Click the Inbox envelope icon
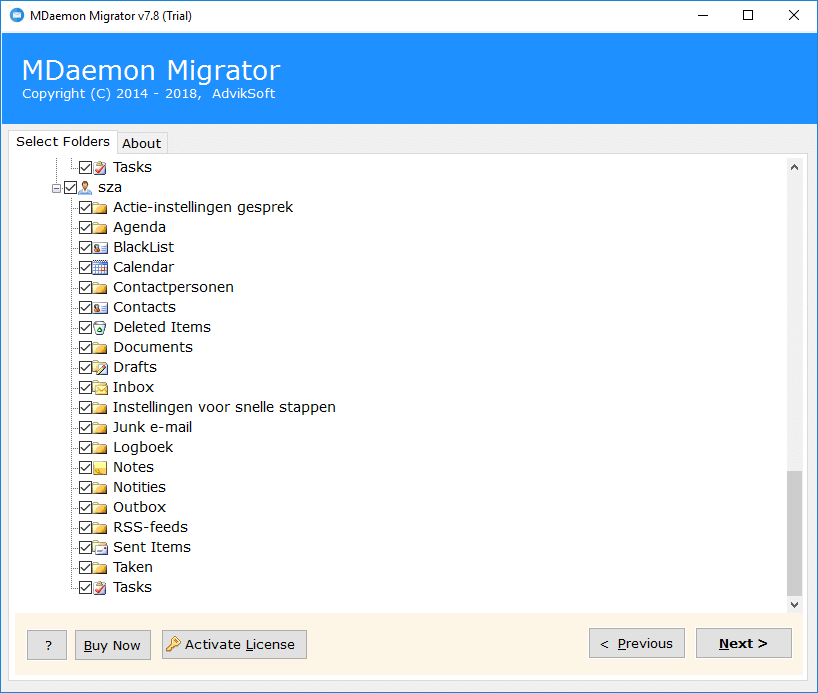The height and width of the screenshot is (693, 818). (x=98, y=387)
